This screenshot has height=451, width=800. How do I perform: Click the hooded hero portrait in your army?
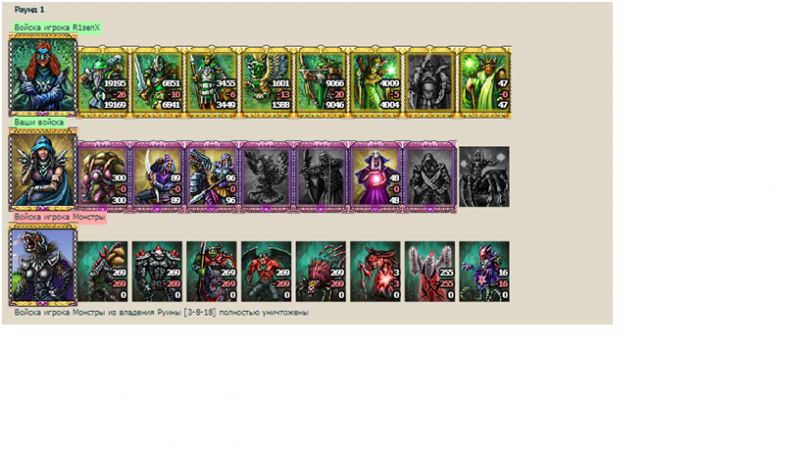(43, 170)
